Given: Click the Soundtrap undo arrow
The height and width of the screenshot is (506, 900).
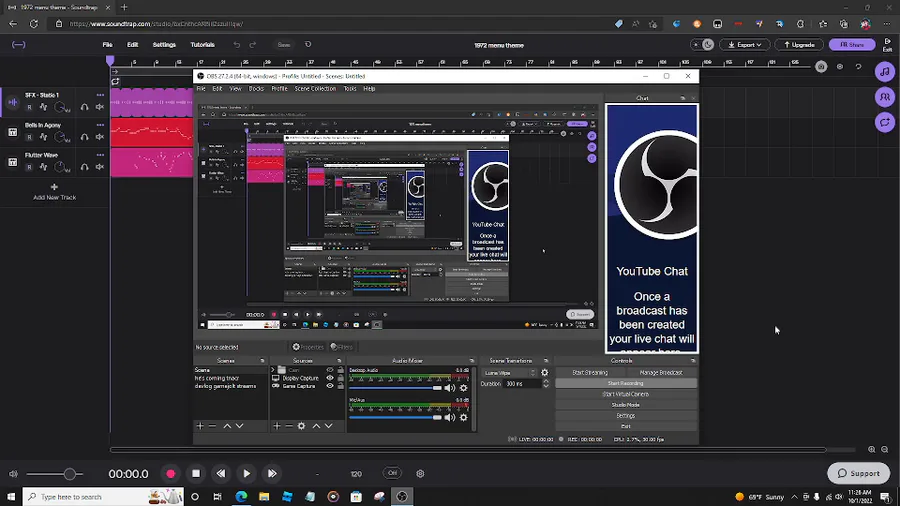Looking at the screenshot, I should 236,45.
